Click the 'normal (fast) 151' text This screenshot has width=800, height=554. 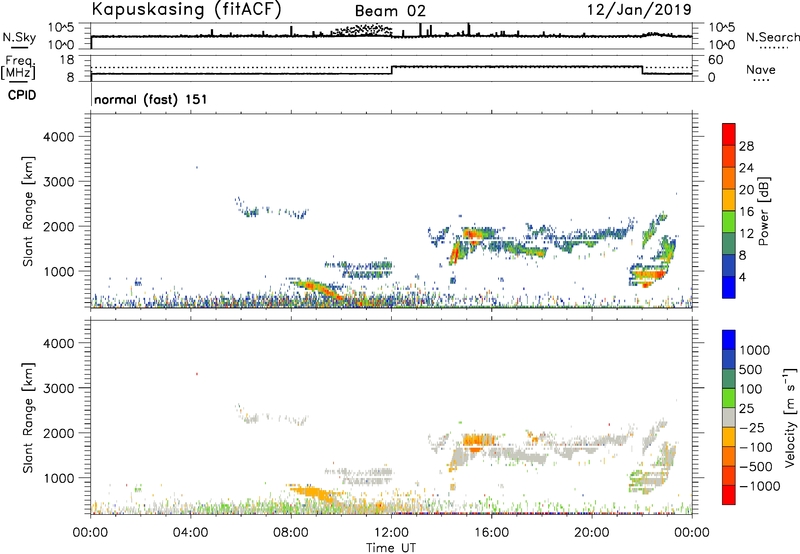(x=151, y=99)
